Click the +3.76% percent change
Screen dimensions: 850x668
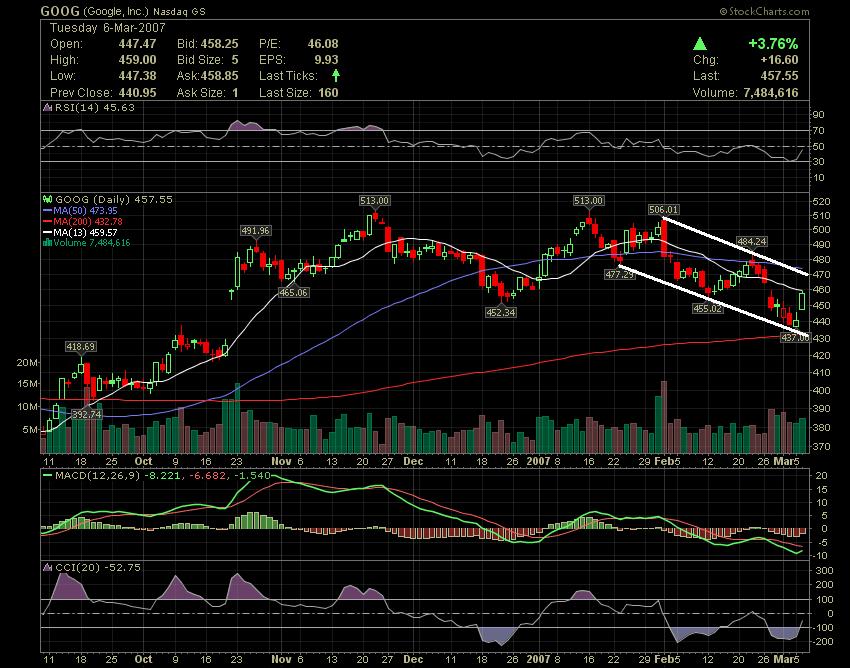click(x=773, y=44)
